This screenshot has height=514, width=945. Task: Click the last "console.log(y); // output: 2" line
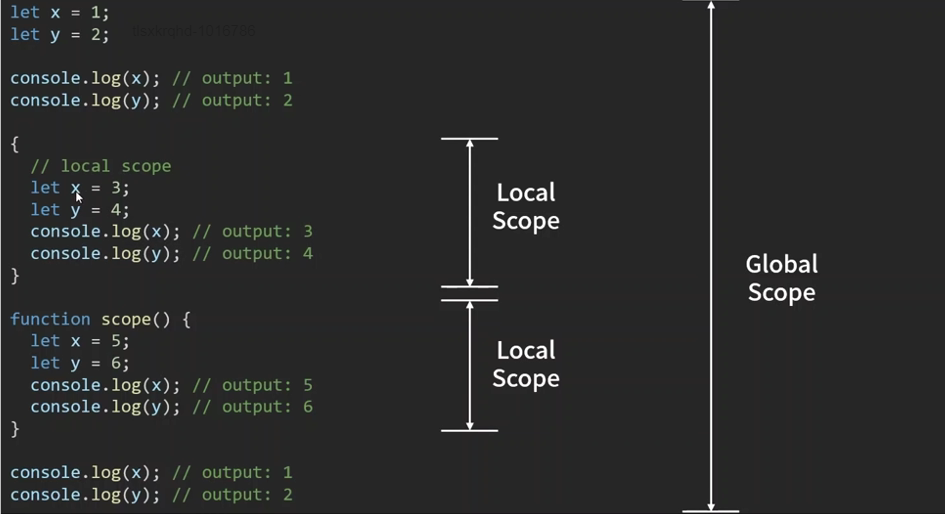click(x=151, y=495)
